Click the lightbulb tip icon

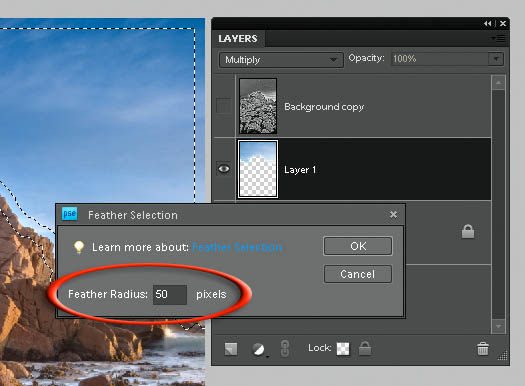pyautogui.click(x=79, y=247)
